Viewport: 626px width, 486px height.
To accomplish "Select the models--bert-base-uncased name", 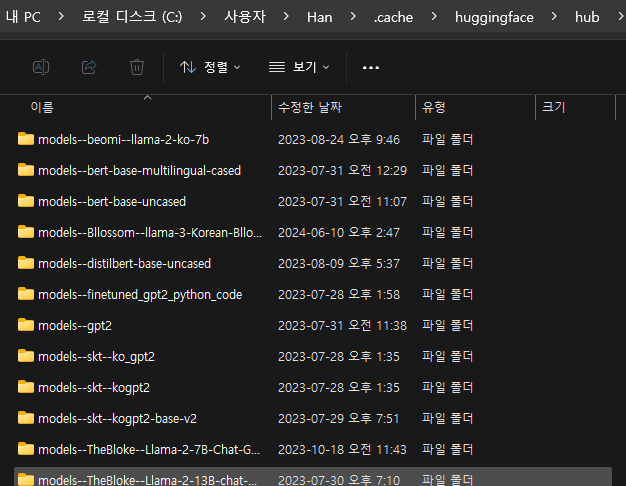I will pos(112,202).
